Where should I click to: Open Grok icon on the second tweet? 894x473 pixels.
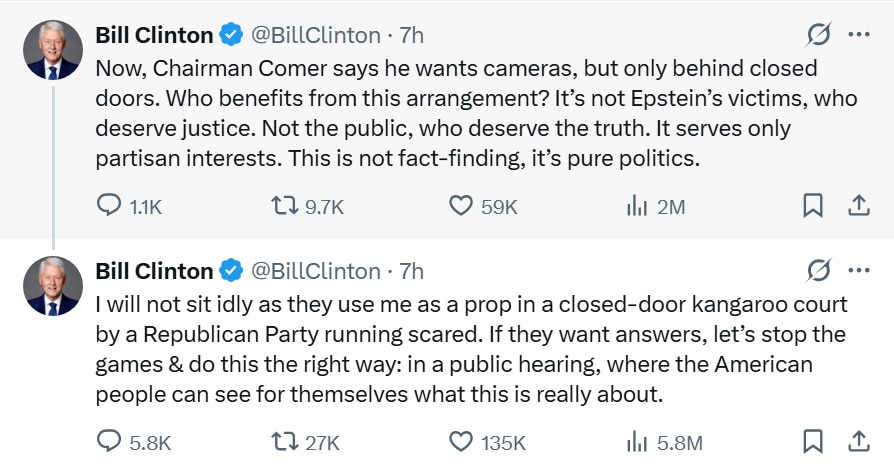click(x=819, y=270)
